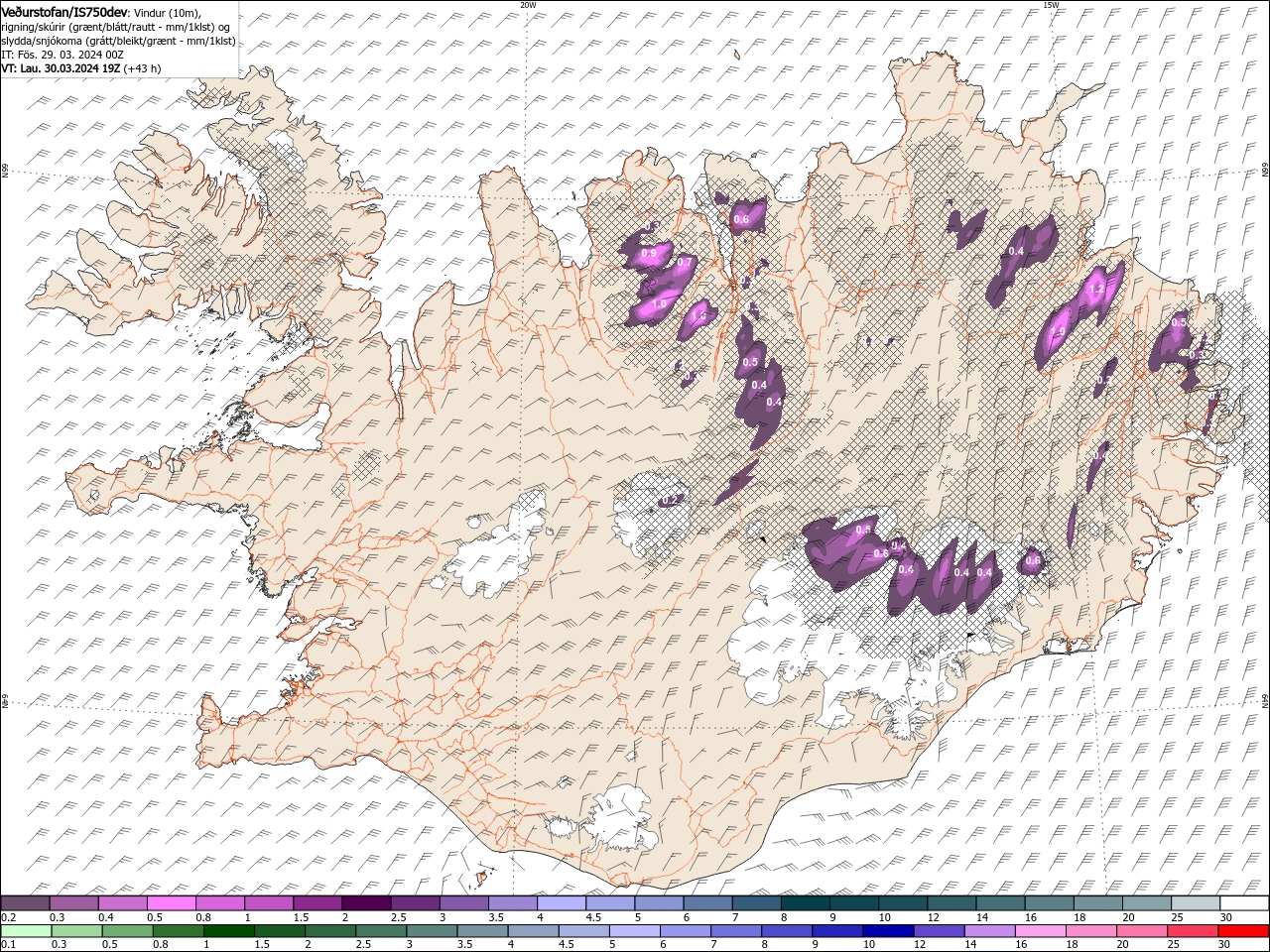1270x952 pixels.
Task: Click the 'VT: Lau. 30.03.2024 19Z' valid time
Action: (x=61, y=68)
